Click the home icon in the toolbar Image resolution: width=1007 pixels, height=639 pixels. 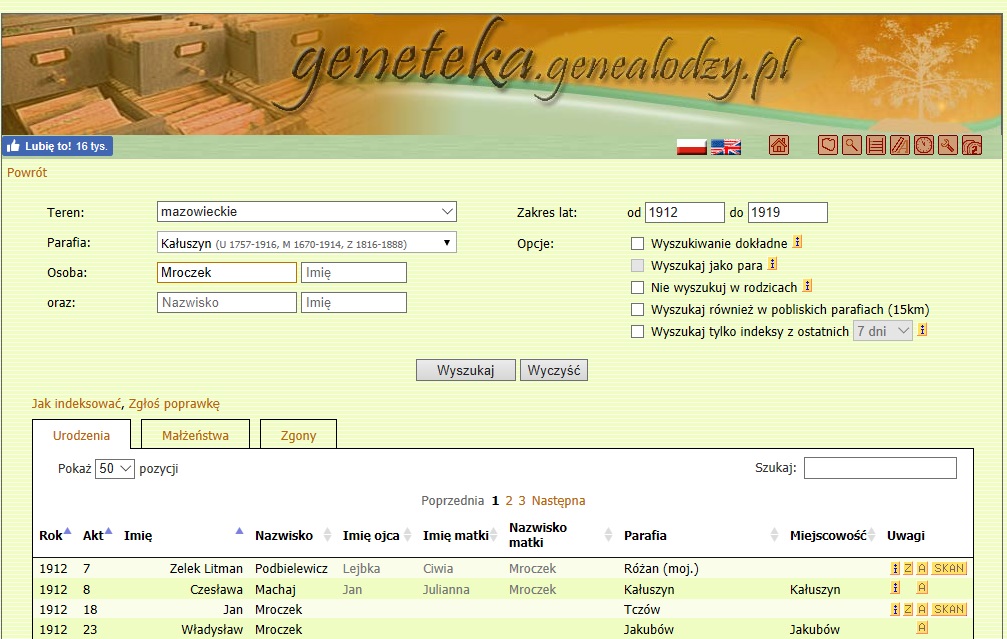click(x=779, y=146)
